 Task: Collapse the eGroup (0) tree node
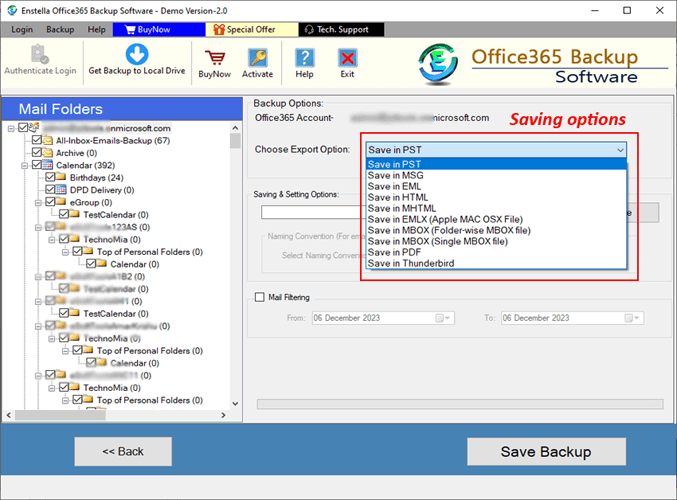[x=38, y=203]
